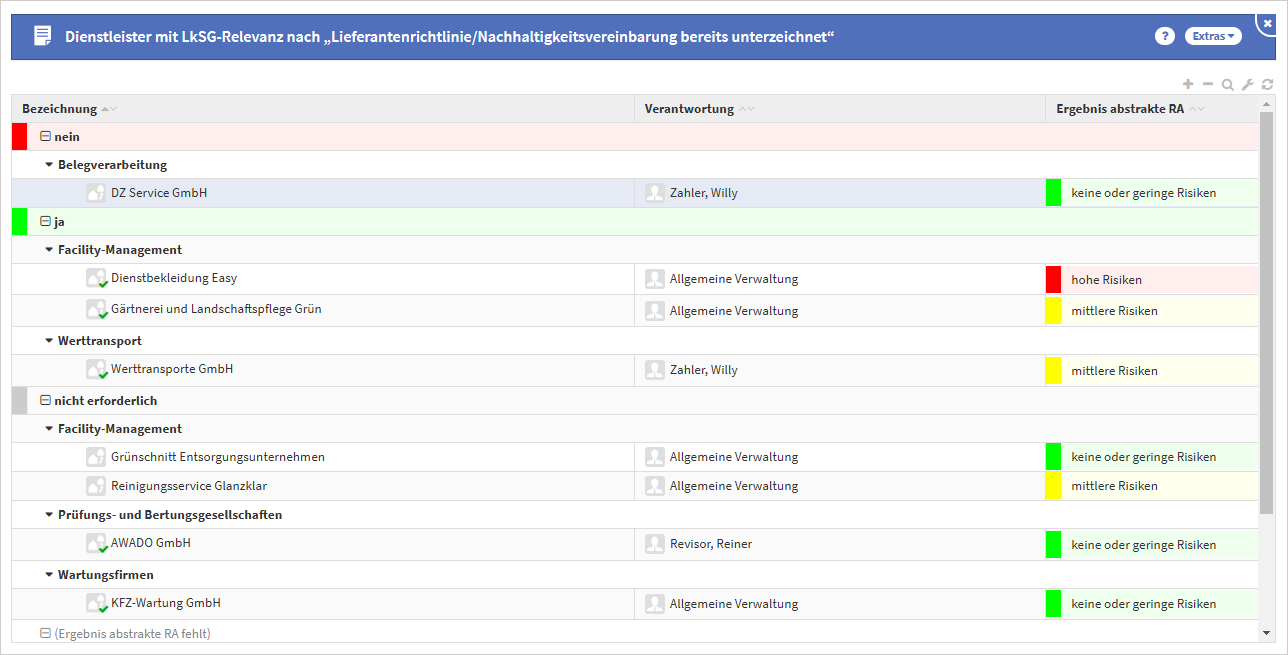Collapse the Werttransport subgroup
The image size is (1288, 655).
click(x=49, y=341)
